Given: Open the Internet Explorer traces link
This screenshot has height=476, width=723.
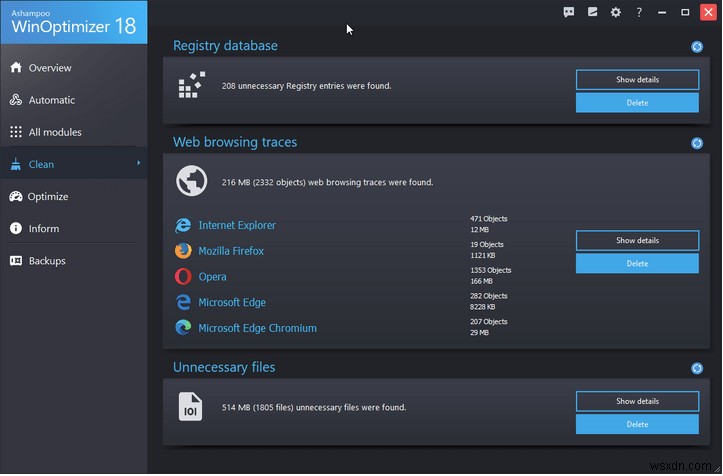Looking at the screenshot, I should (237, 226).
